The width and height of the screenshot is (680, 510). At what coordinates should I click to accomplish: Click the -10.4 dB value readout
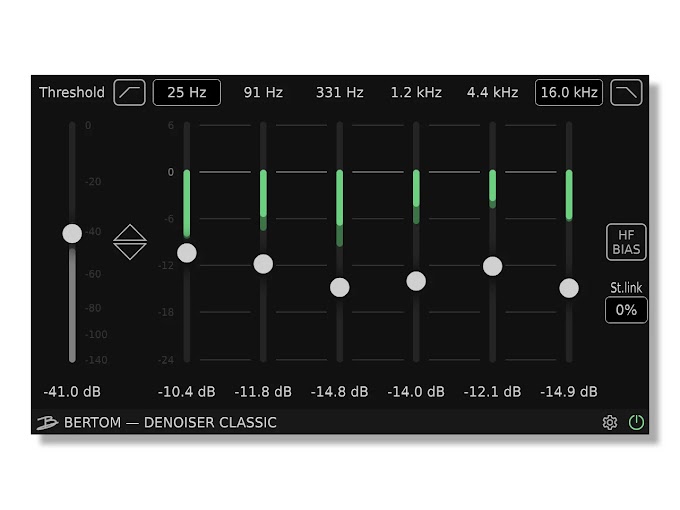click(187, 392)
